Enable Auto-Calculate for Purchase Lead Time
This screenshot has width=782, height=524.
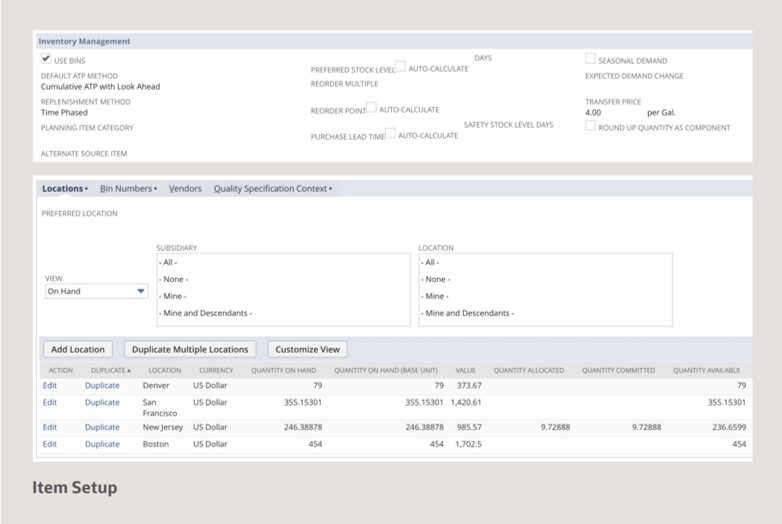(390, 133)
